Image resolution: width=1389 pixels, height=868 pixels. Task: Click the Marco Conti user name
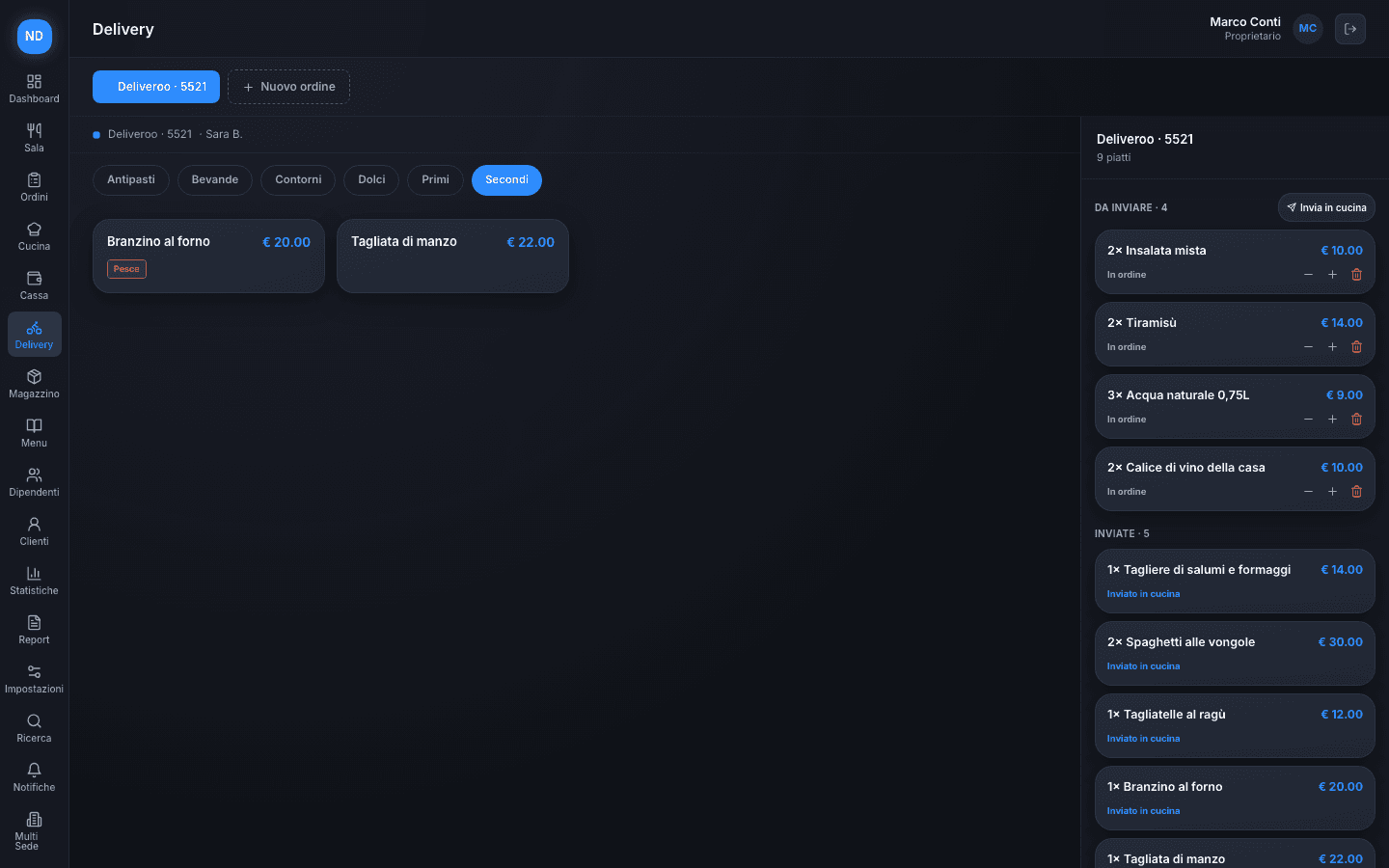(x=1245, y=22)
